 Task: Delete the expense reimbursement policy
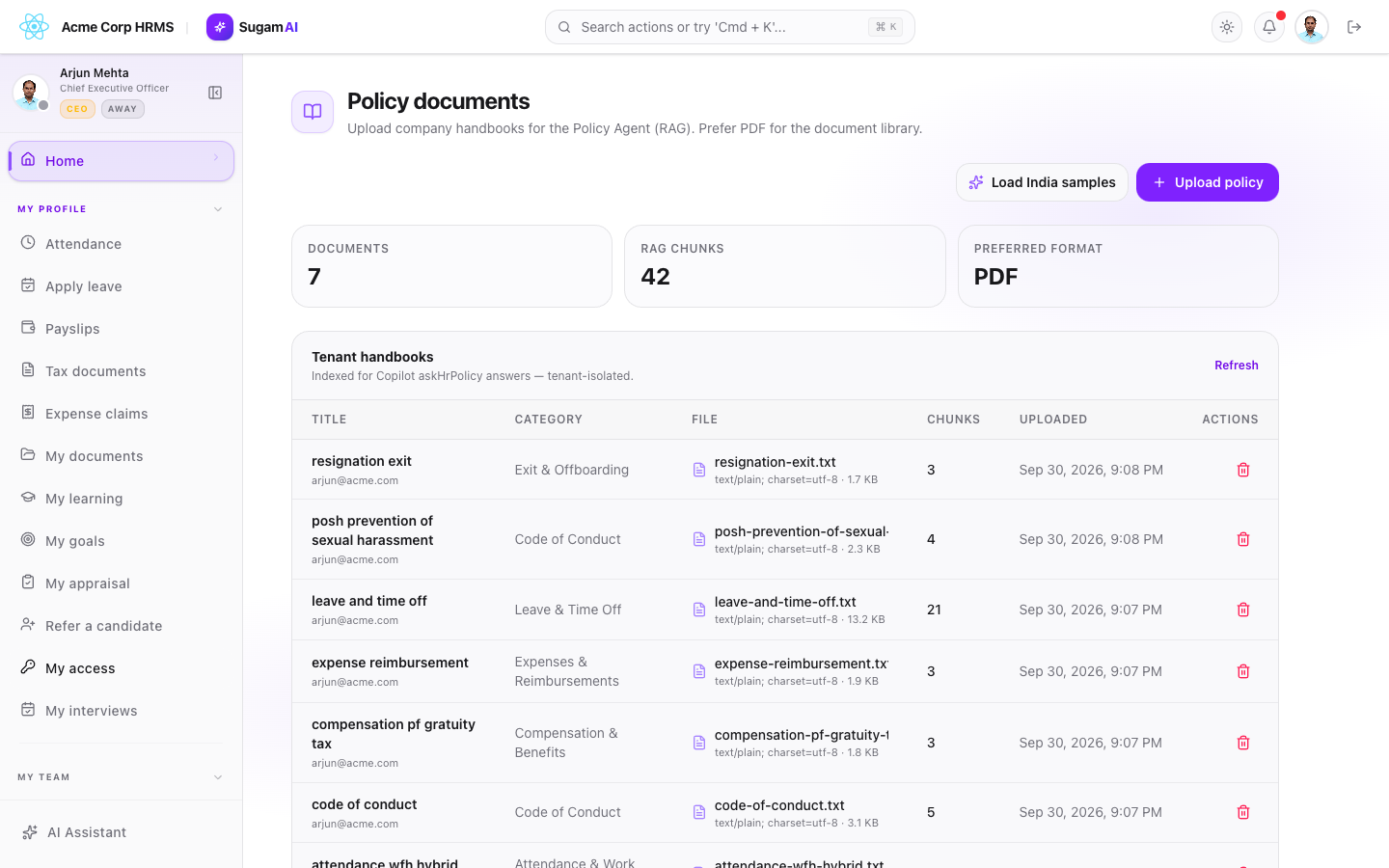[x=1243, y=671]
